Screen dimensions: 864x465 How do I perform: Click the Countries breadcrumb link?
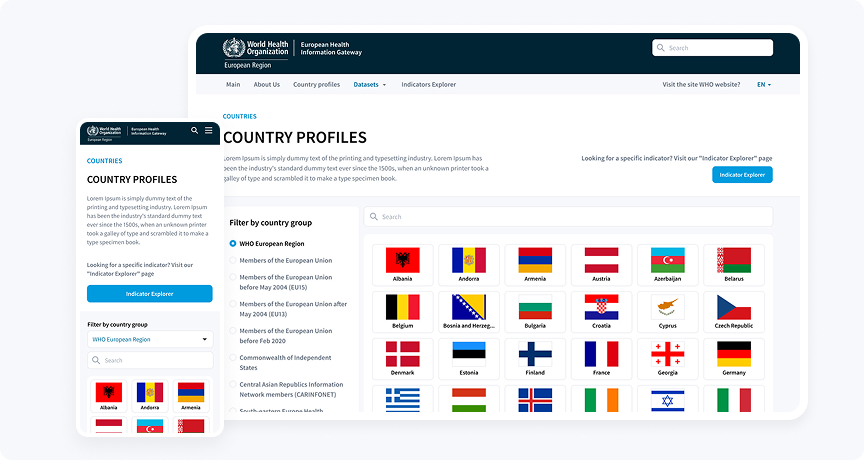coord(239,116)
